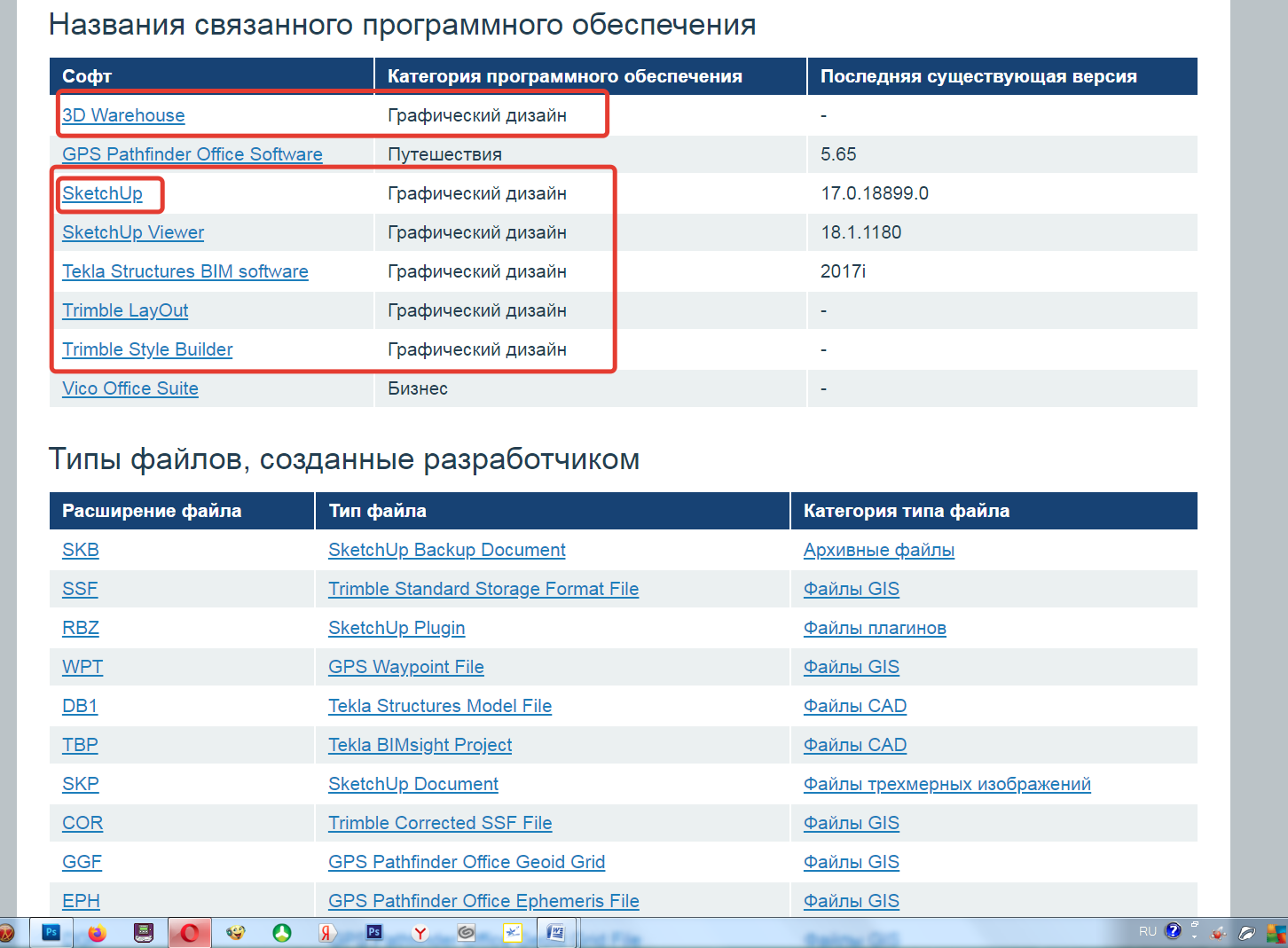Click version 2017i in Tekla row
This screenshot has width=1288, height=948.
843,271
